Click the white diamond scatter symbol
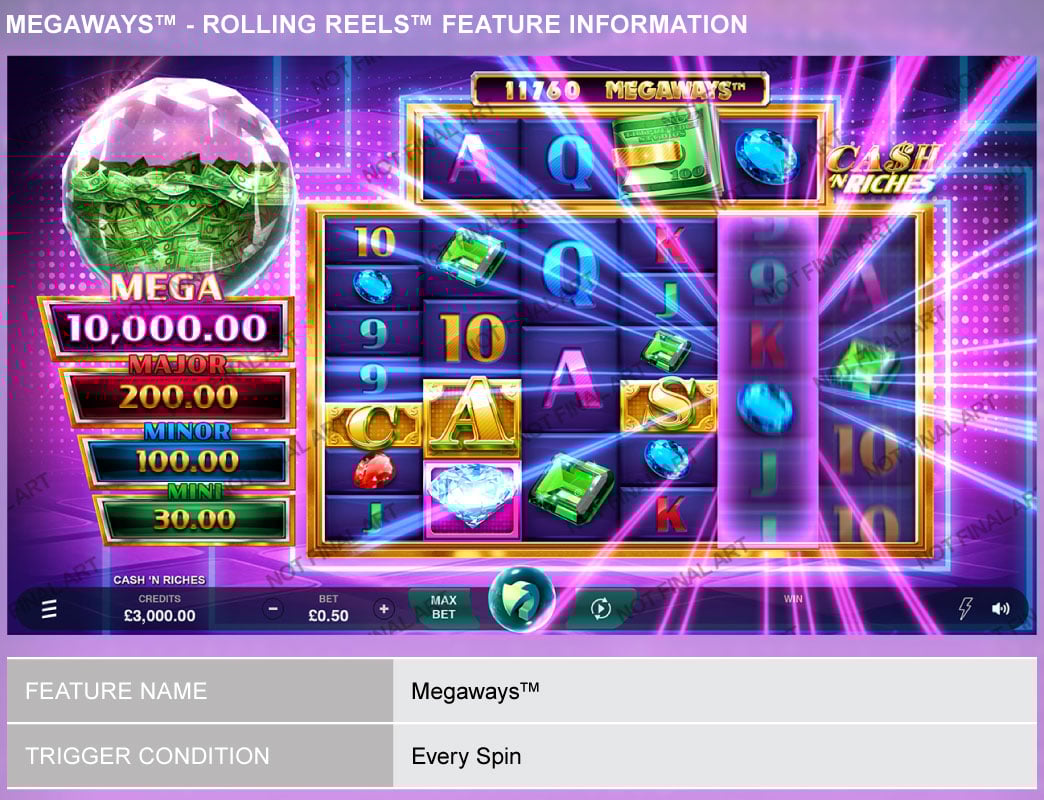1044x800 pixels. coord(472,497)
